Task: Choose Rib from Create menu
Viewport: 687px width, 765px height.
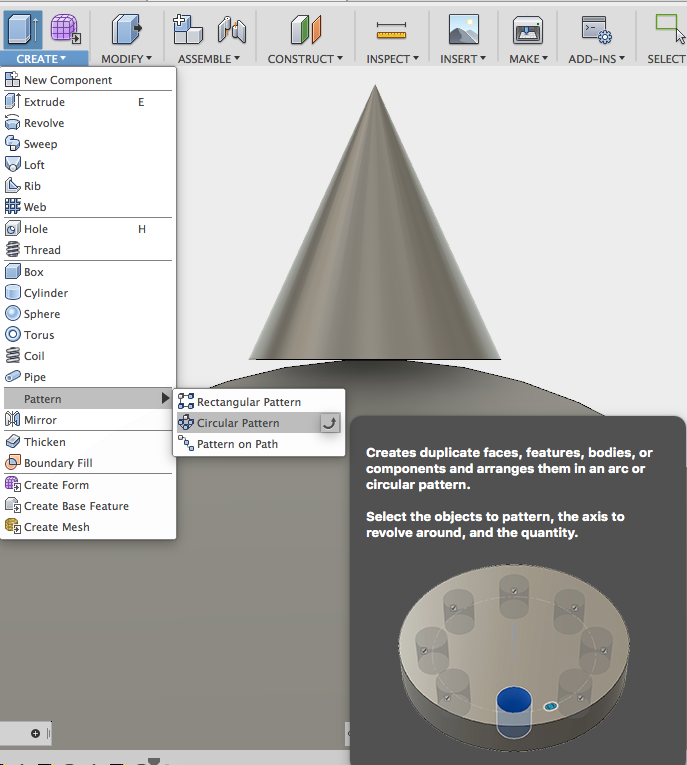Action: [88, 186]
